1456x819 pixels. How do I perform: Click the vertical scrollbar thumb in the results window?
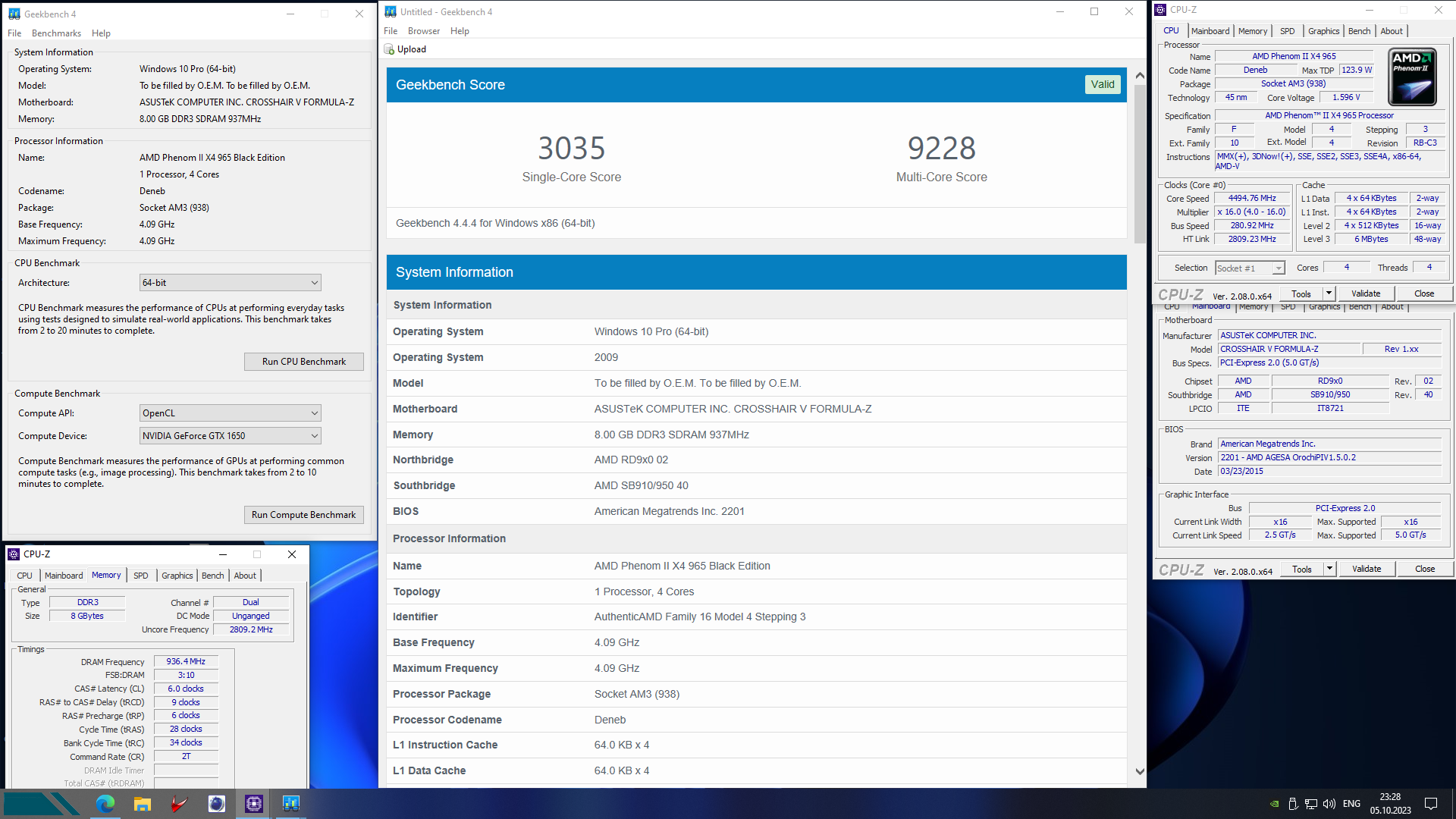point(1140,163)
